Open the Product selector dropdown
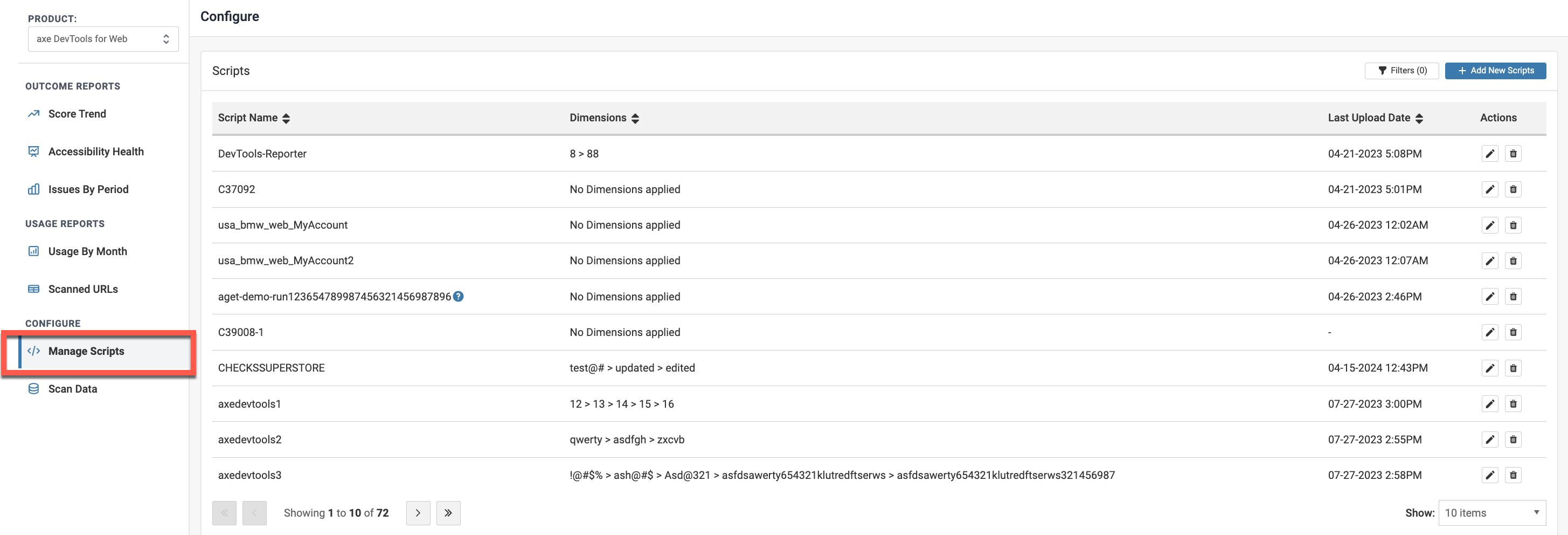The width and height of the screenshot is (1568, 535). pyautogui.click(x=103, y=39)
